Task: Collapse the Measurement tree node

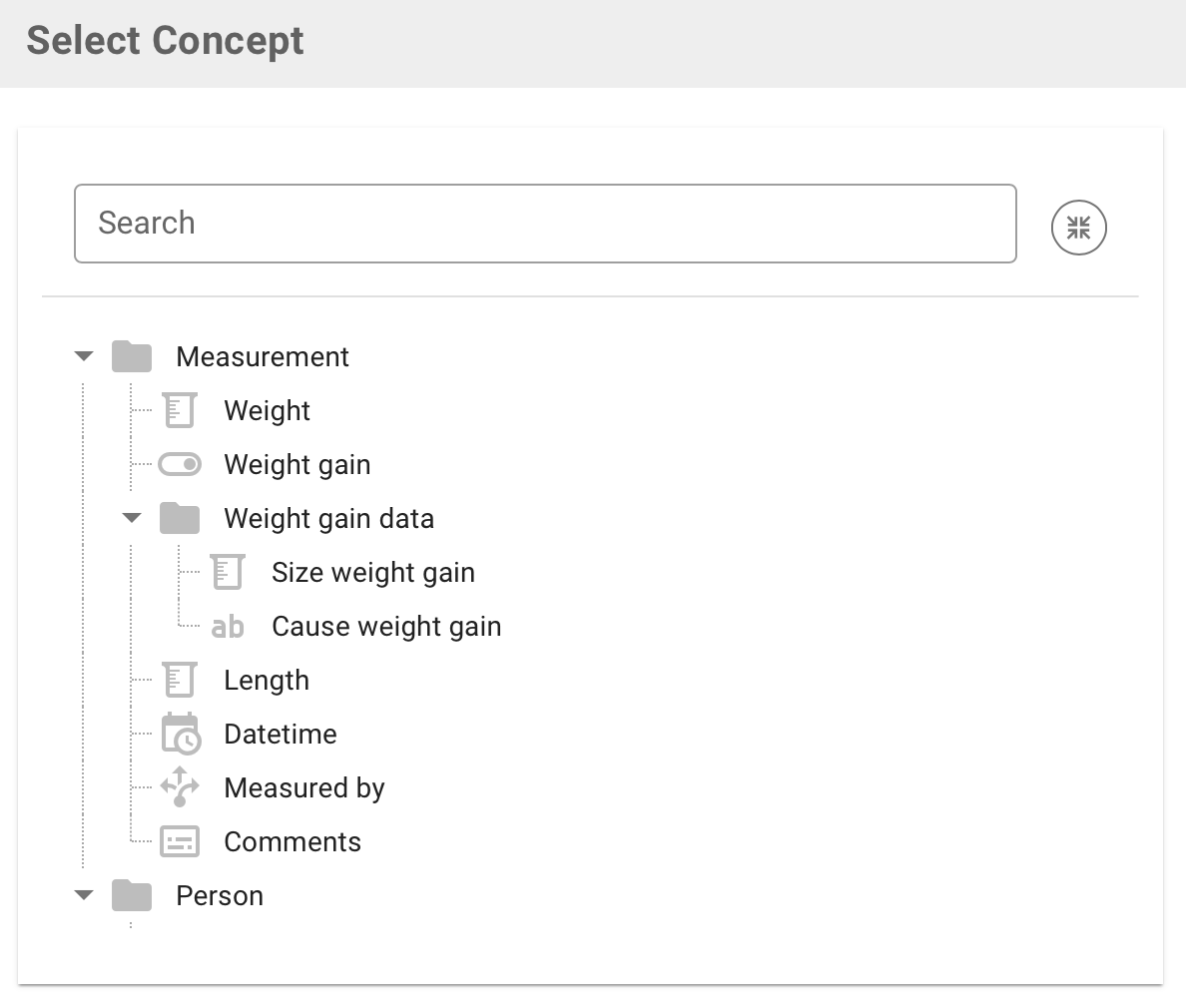Action: [84, 356]
